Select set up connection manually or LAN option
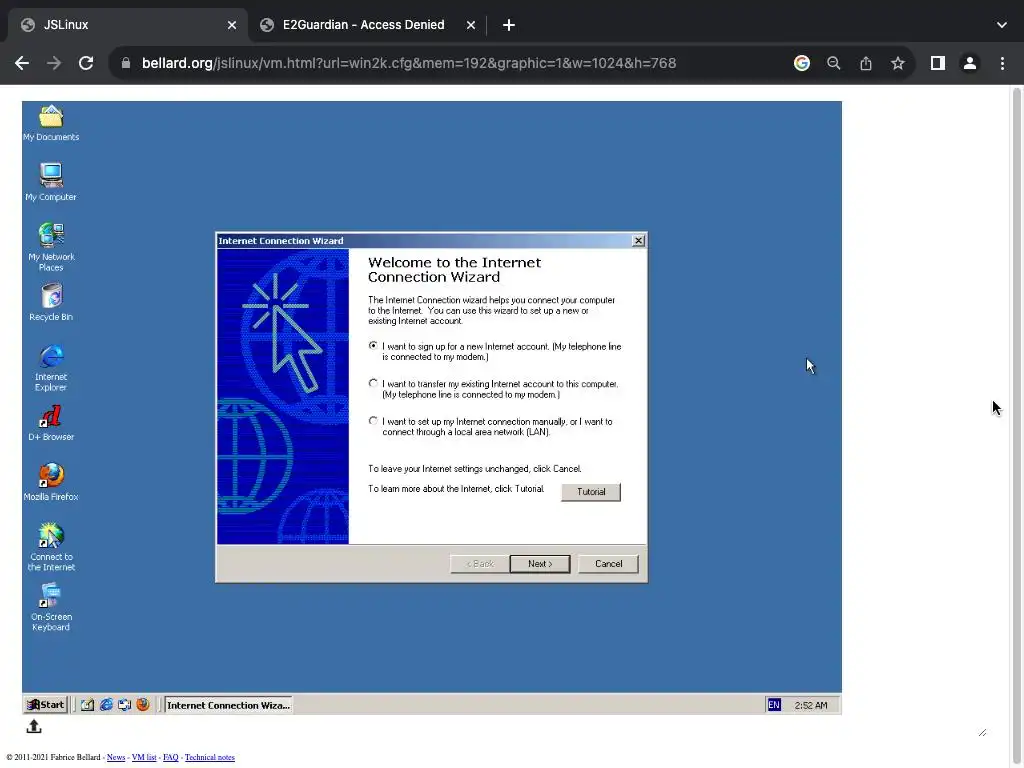The width and height of the screenshot is (1024, 768). tap(373, 421)
